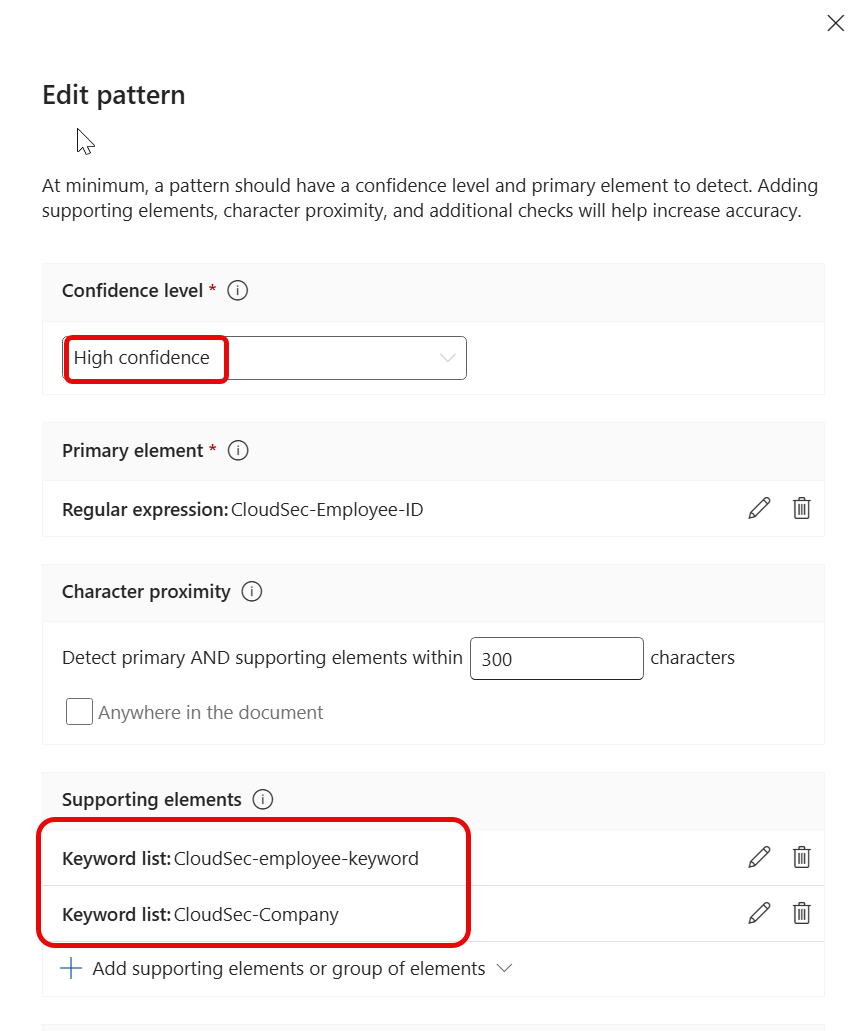The width and height of the screenshot is (867, 1031).
Task: Click Add supporting elements or group
Action: coord(288,968)
